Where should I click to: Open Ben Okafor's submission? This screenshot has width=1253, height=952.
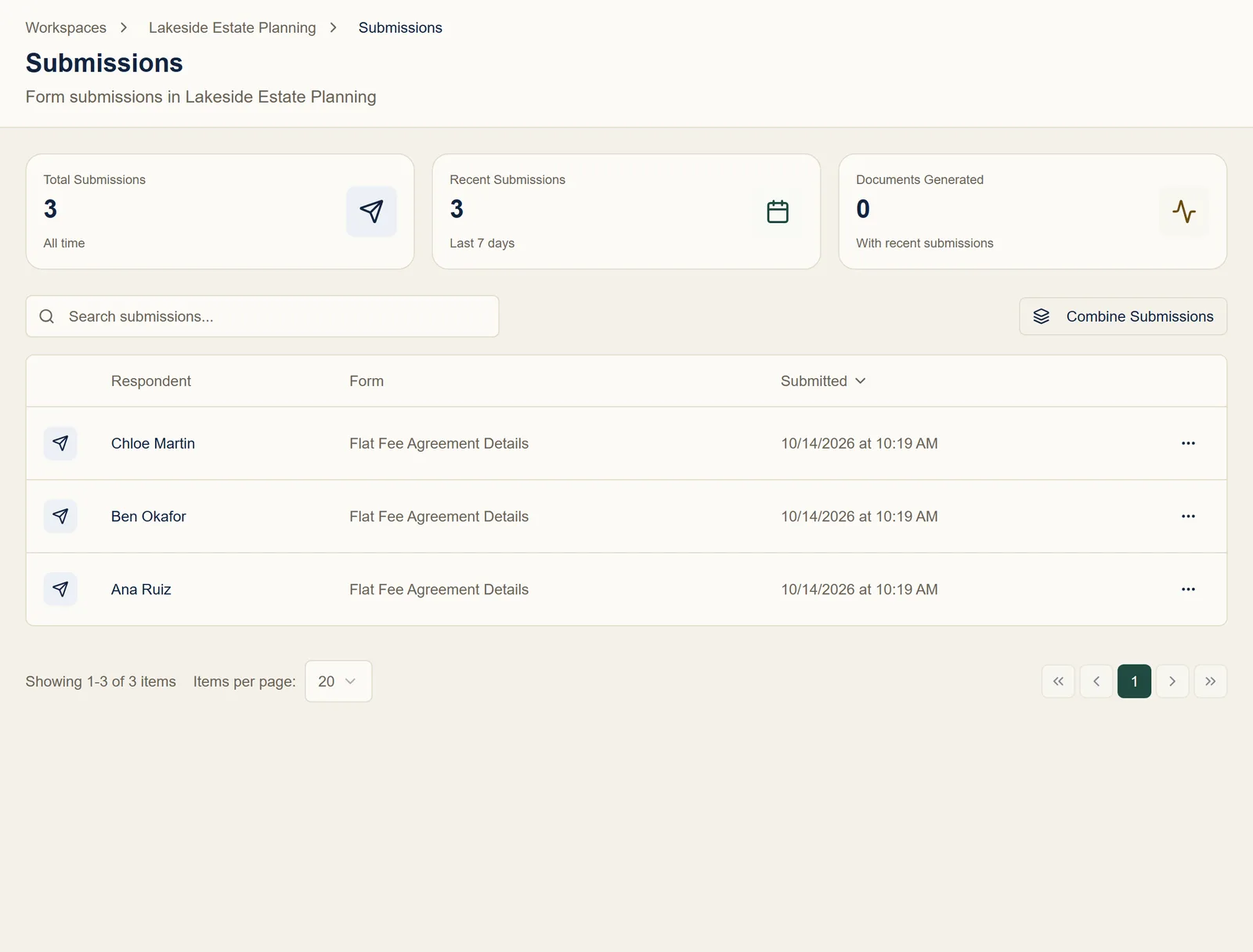point(149,516)
